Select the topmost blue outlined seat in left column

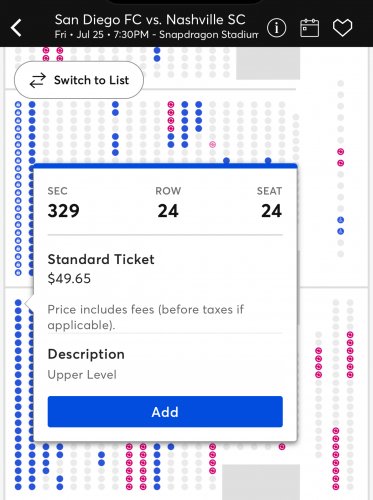pyautogui.click(x=18, y=104)
